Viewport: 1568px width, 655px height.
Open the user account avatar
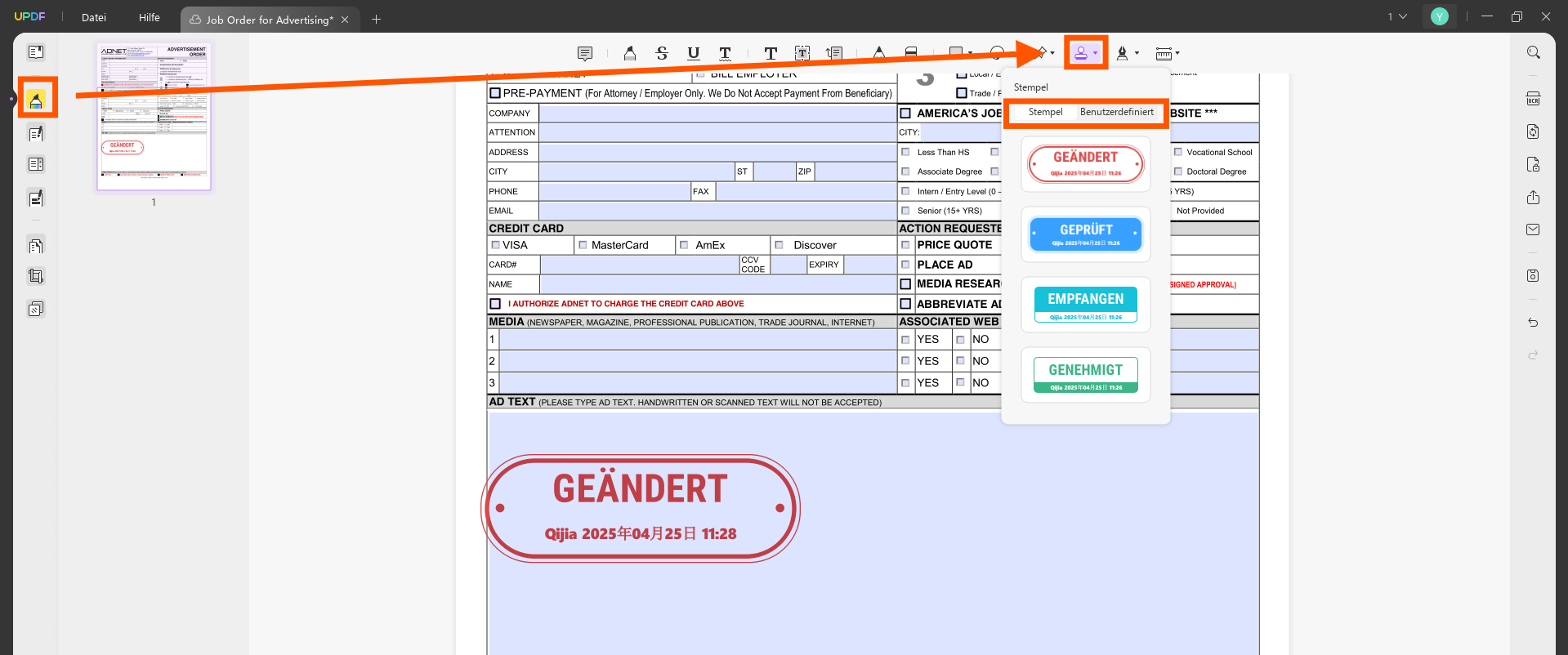pos(1440,16)
